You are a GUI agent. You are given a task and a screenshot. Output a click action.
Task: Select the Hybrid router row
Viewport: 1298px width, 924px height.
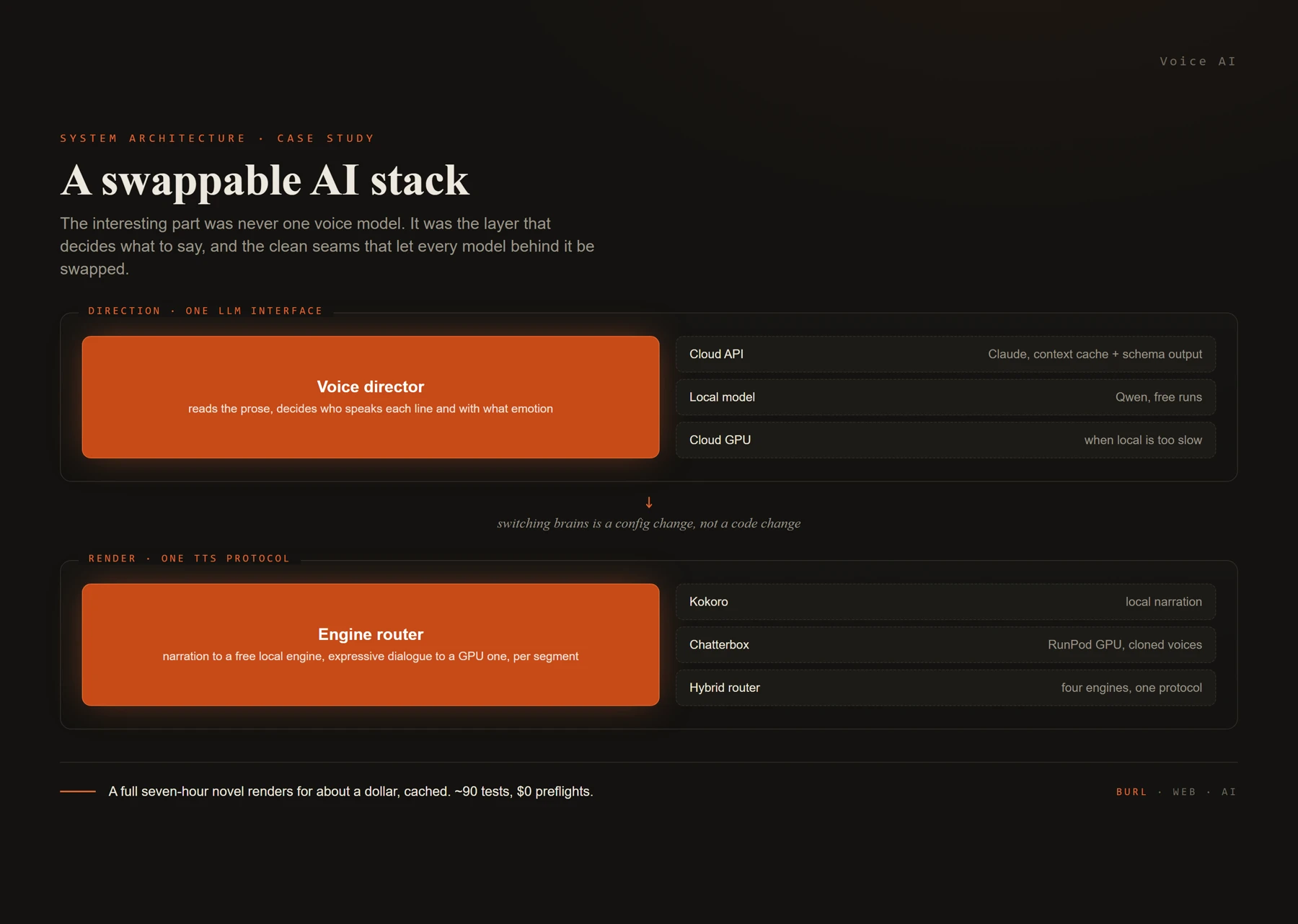click(945, 688)
